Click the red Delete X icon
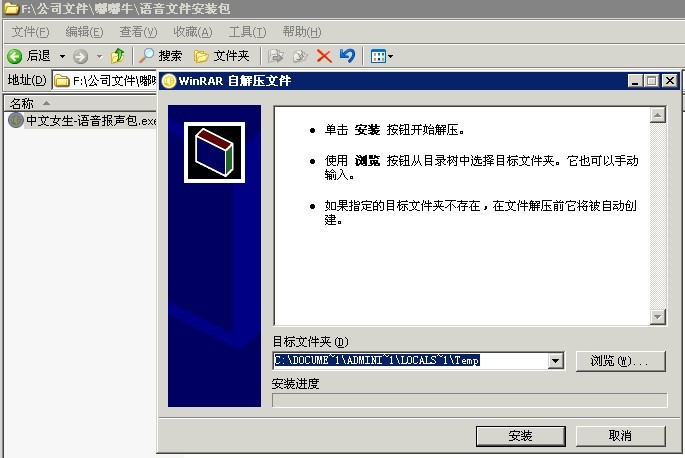The width and height of the screenshot is (685, 458). click(x=324, y=56)
